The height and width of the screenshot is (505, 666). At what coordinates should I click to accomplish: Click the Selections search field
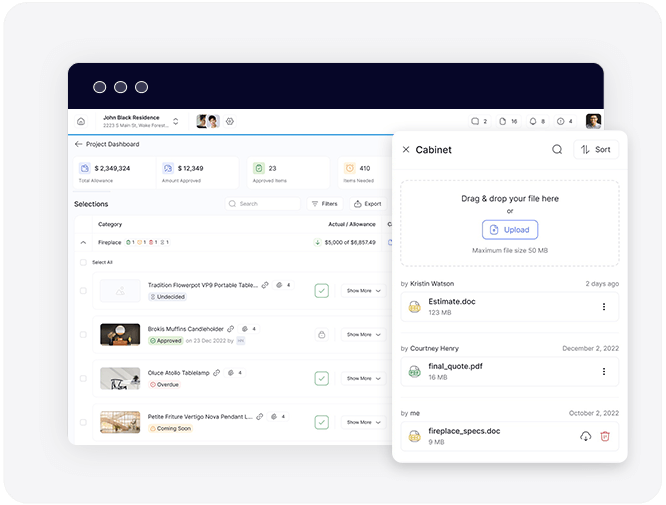(263, 203)
